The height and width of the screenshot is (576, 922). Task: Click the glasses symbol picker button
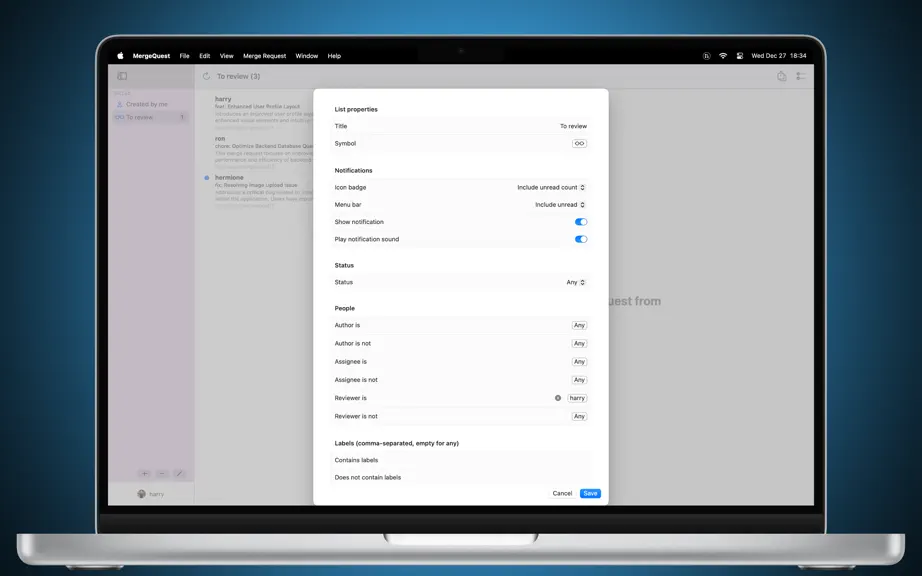[x=579, y=143]
